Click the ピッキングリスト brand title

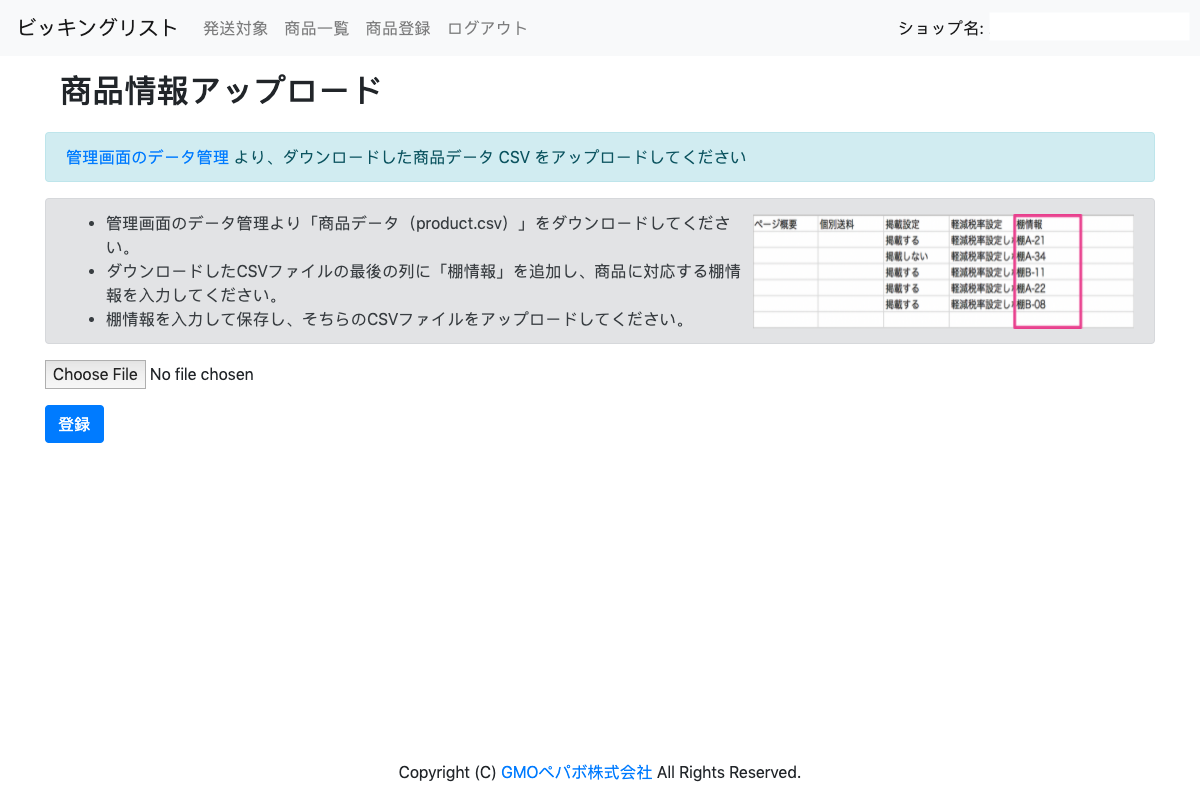click(x=97, y=28)
